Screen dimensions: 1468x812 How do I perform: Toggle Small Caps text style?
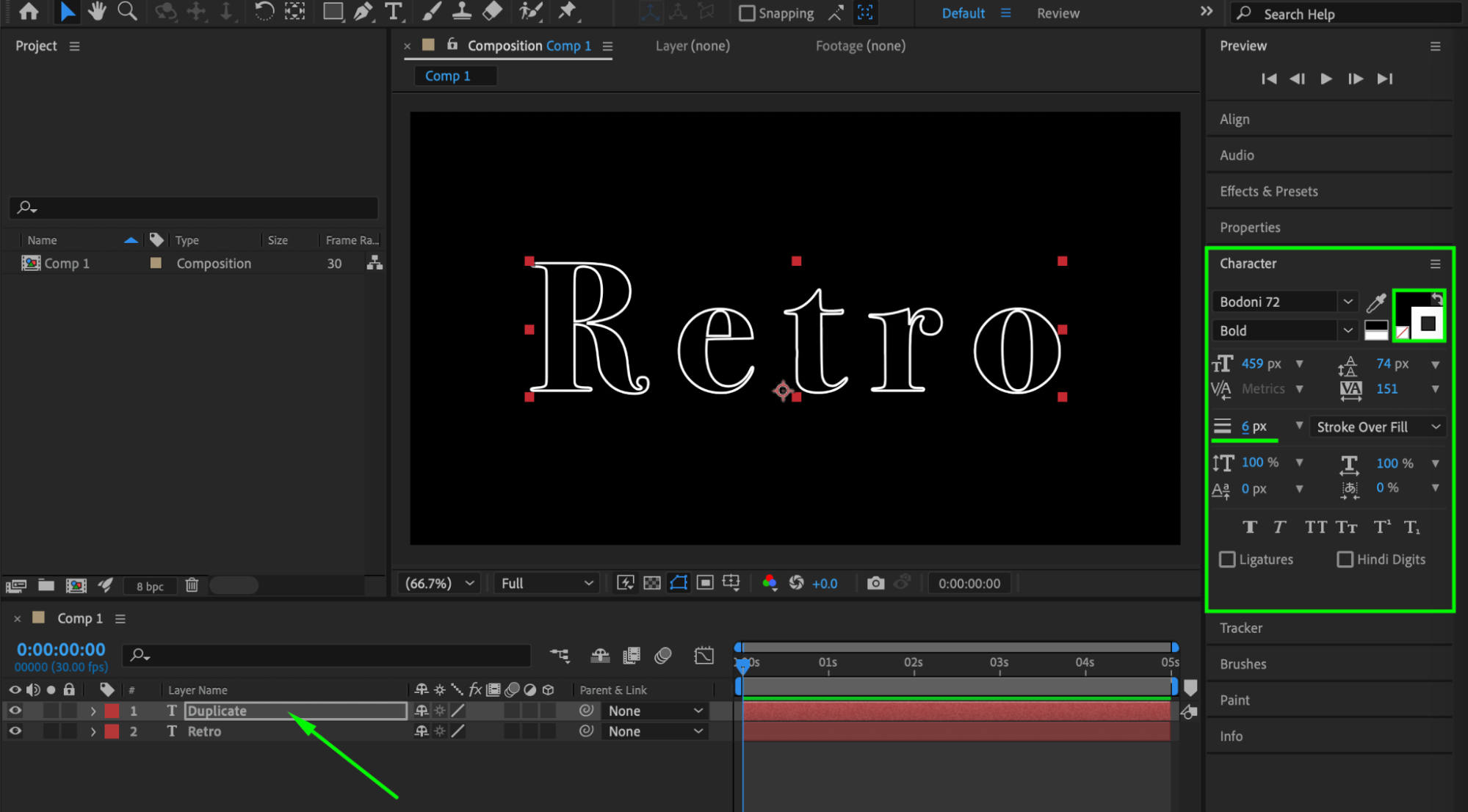click(1346, 526)
